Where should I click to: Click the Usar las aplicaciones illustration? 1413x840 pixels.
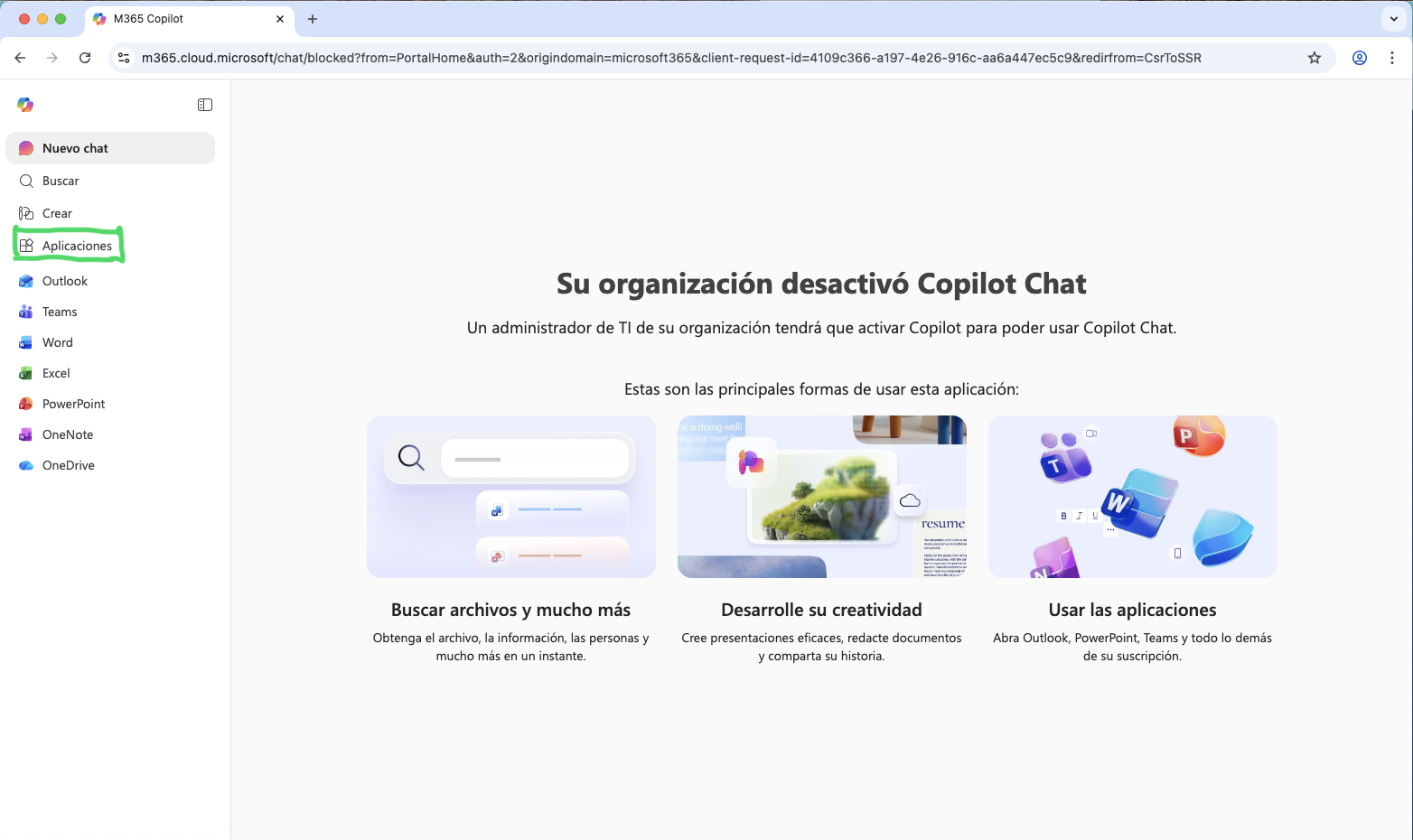click(x=1133, y=497)
